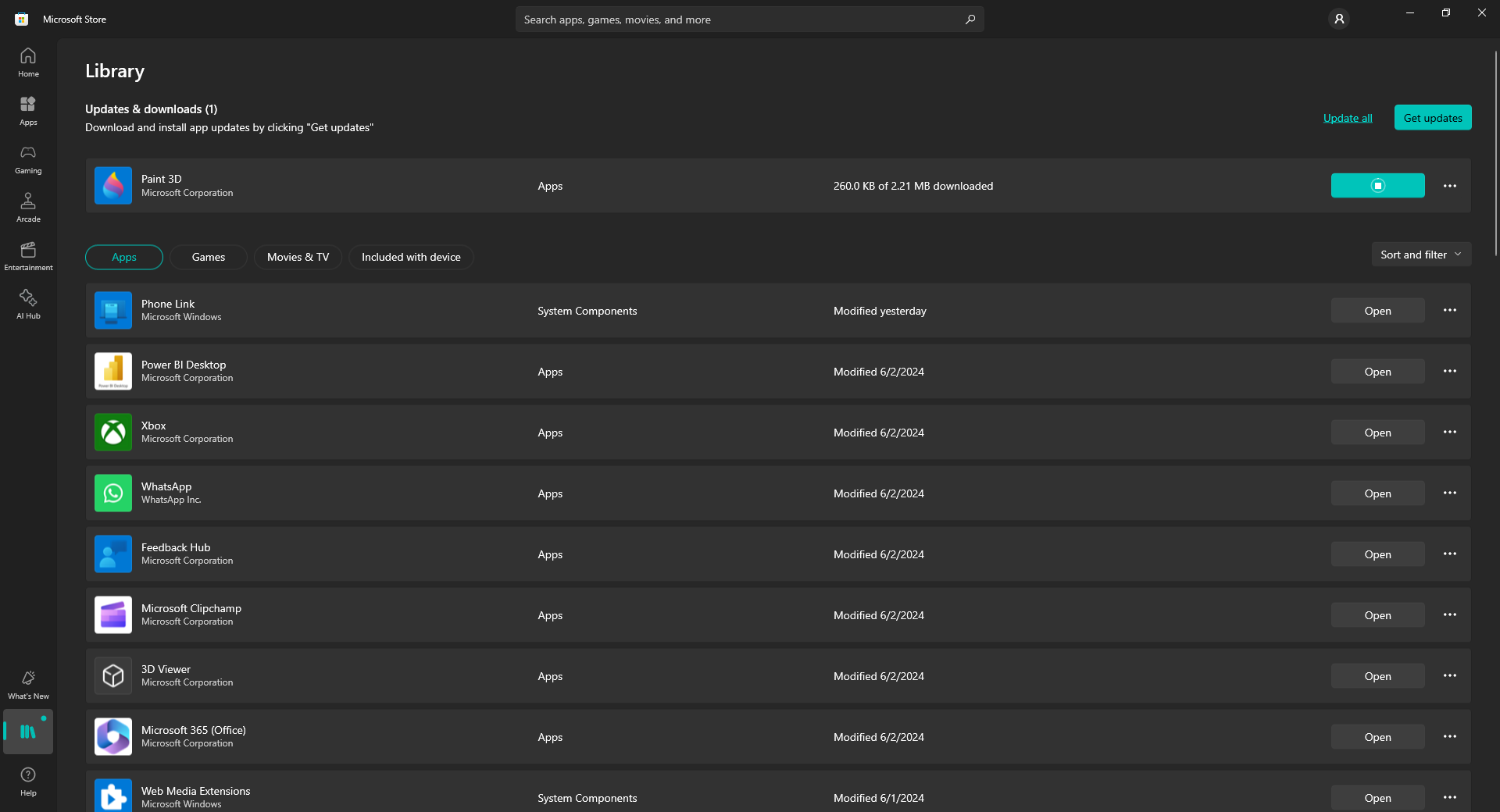Select the Feedback Hub app name
Screen dimensions: 1500x812
pyautogui.click(x=176, y=547)
